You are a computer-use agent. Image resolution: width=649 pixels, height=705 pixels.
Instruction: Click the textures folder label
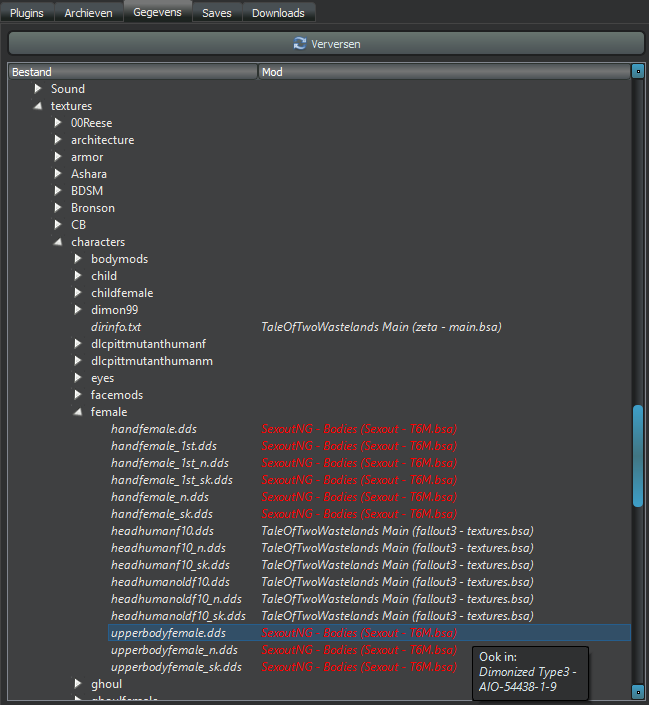(x=71, y=106)
